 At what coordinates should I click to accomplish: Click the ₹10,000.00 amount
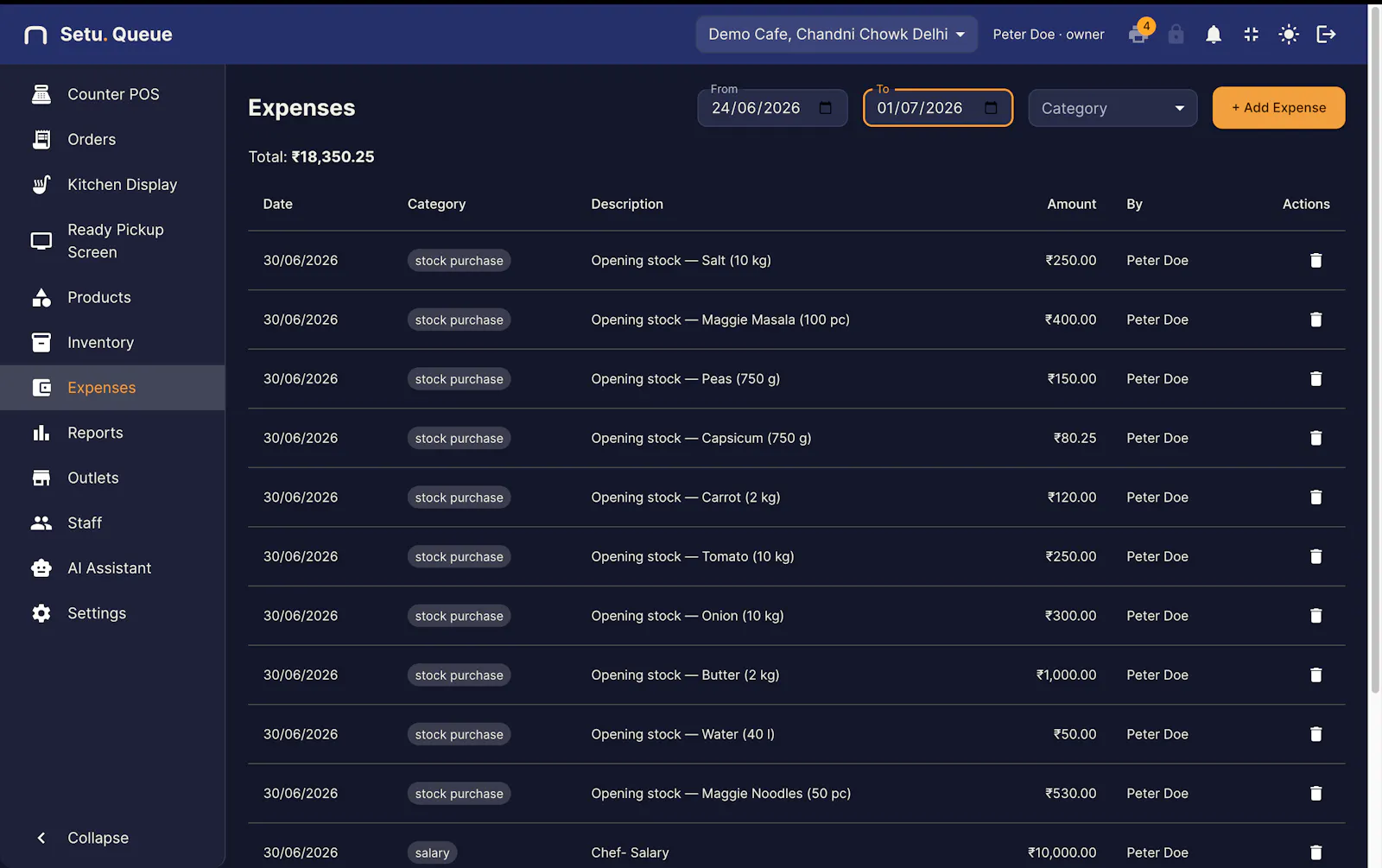[x=1062, y=852]
